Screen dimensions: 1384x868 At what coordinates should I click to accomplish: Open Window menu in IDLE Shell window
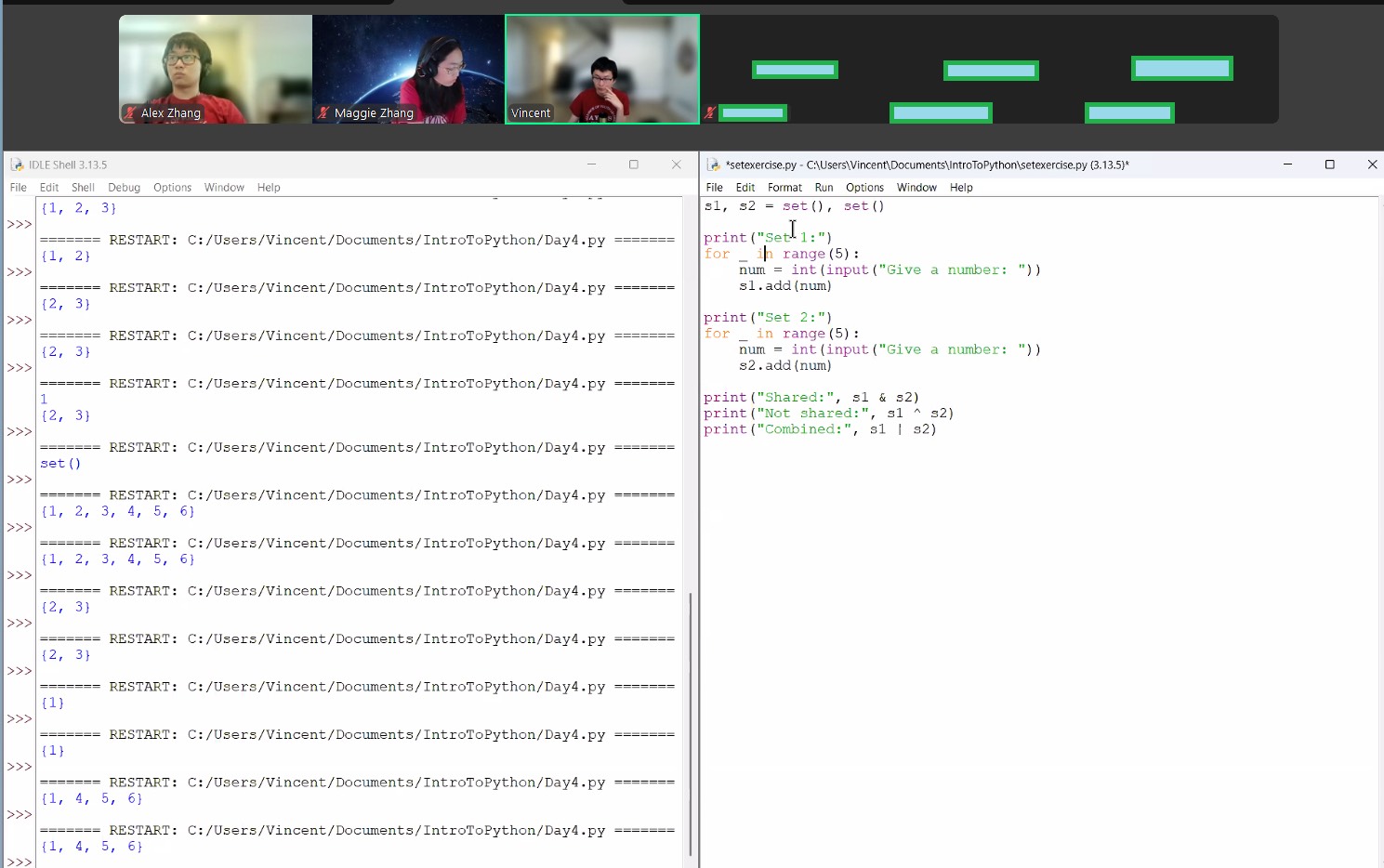[x=224, y=188]
